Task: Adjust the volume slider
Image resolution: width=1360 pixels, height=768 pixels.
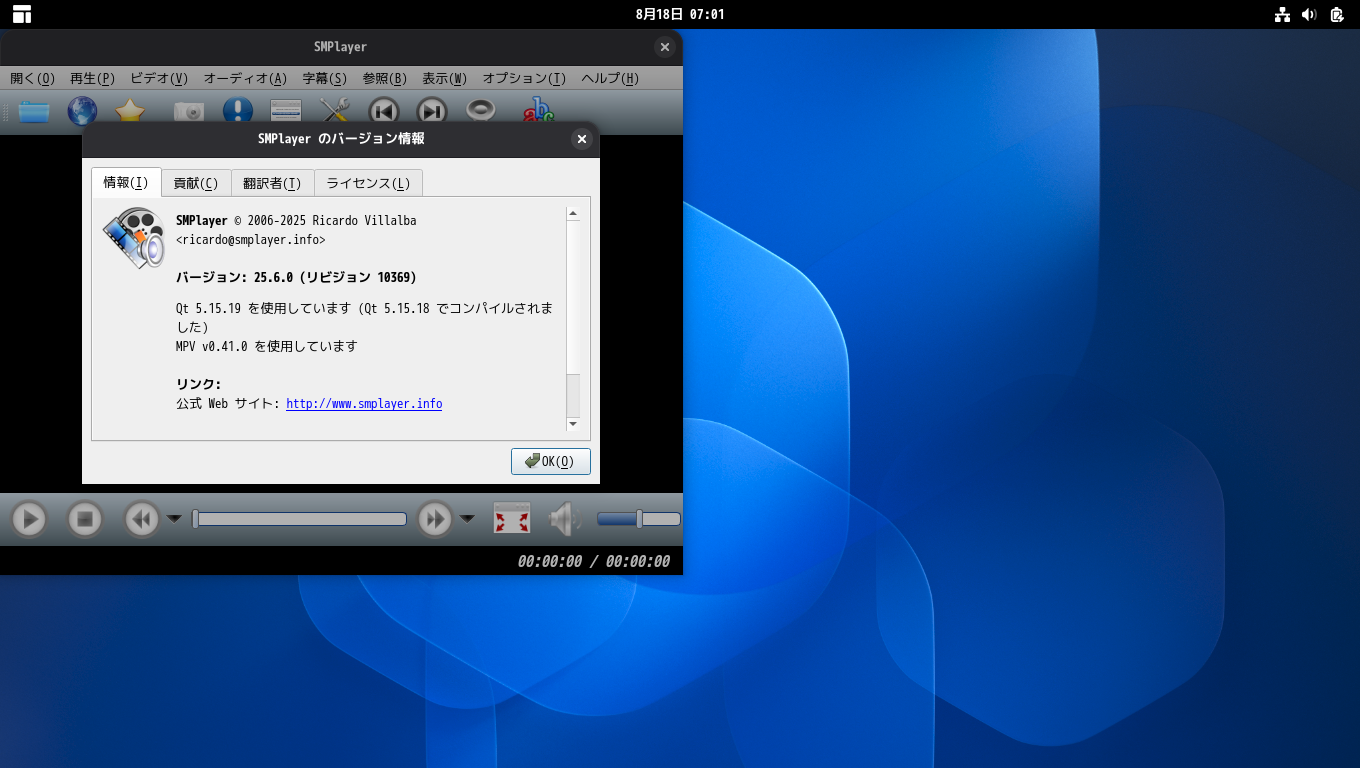Action: pyautogui.click(x=638, y=519)
